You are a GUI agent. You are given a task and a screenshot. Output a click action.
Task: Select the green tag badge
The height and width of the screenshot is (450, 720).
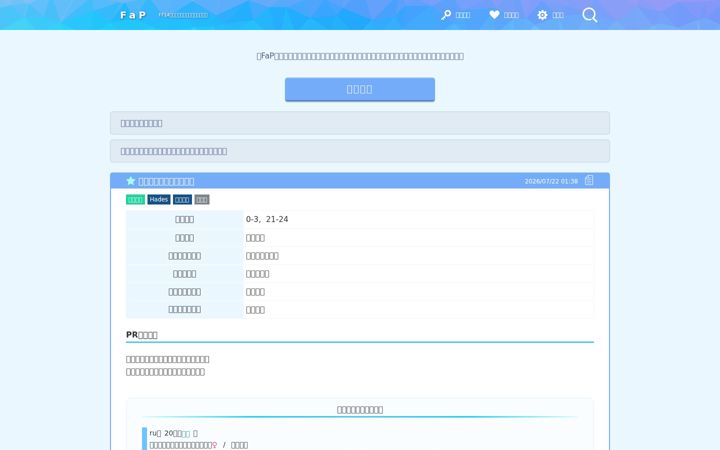(135, 200)
